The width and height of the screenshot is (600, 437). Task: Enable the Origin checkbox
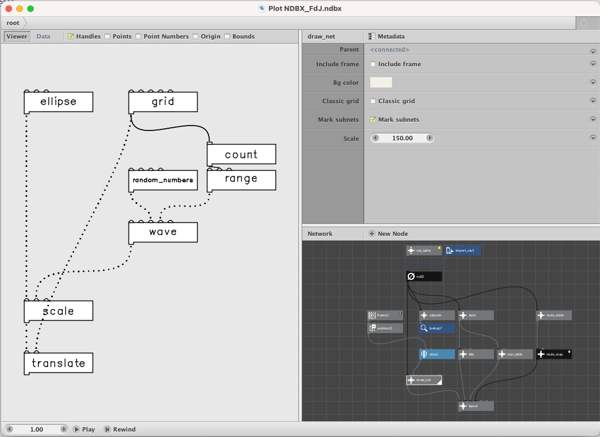coord(196,36)
